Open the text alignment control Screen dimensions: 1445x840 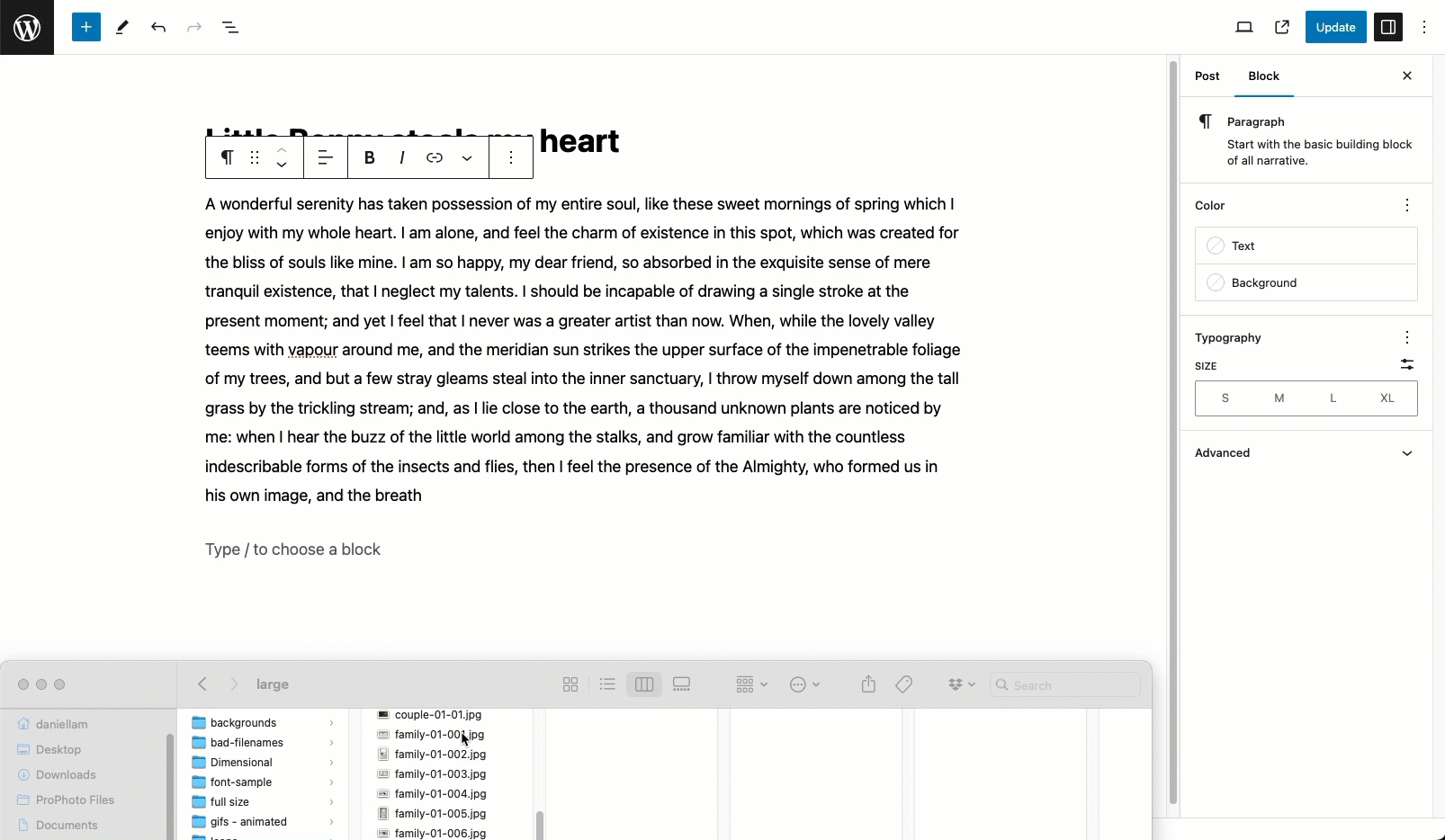coord(326,157)
